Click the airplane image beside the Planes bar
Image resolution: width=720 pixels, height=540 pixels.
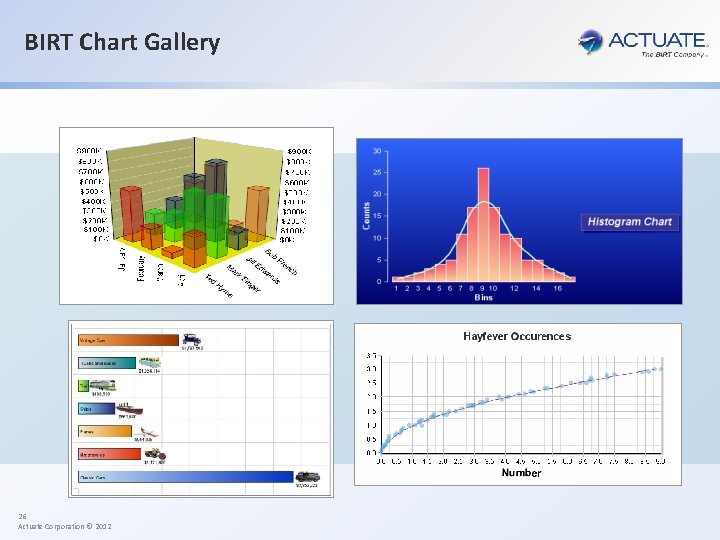point(146,432)
